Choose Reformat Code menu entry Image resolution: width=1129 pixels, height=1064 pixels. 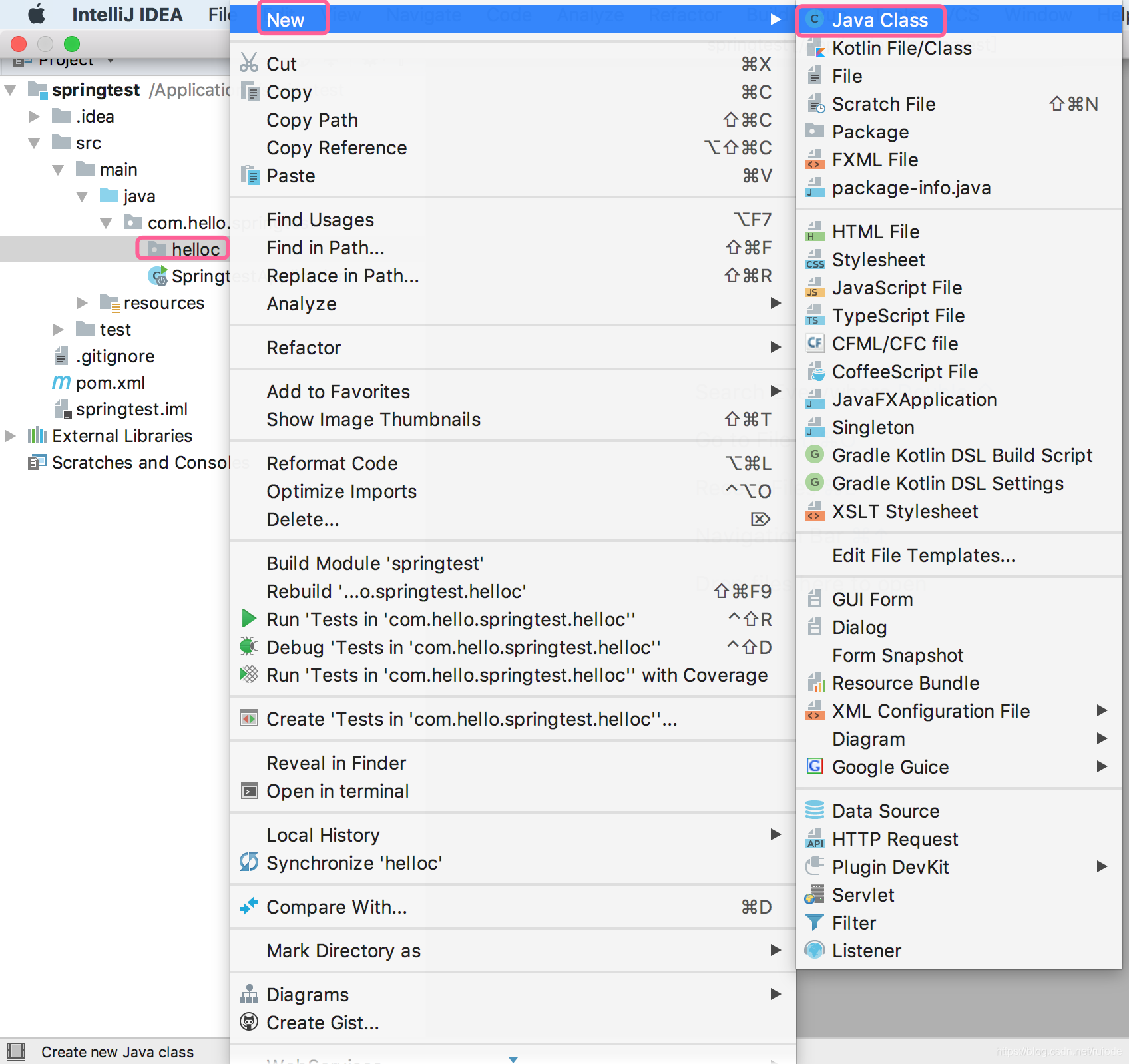(513, 463)
